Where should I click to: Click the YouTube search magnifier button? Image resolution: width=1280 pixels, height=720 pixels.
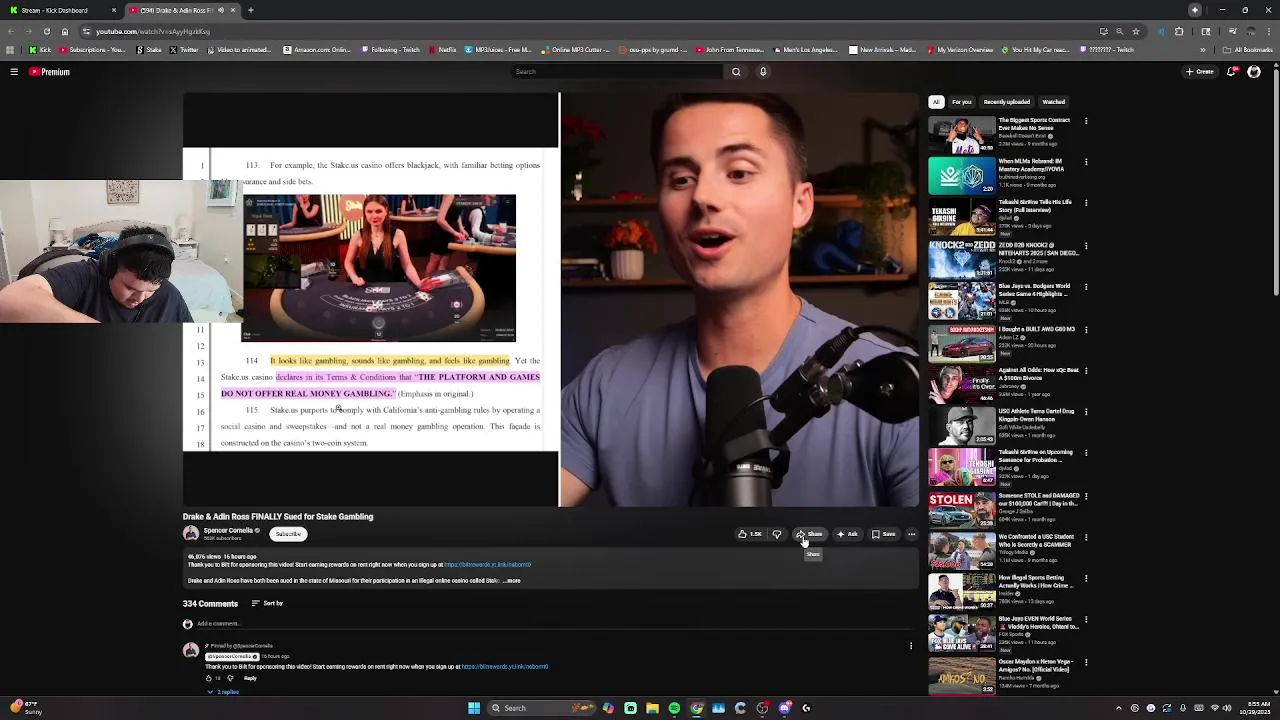pyautogui.click(x=736, y=72)
